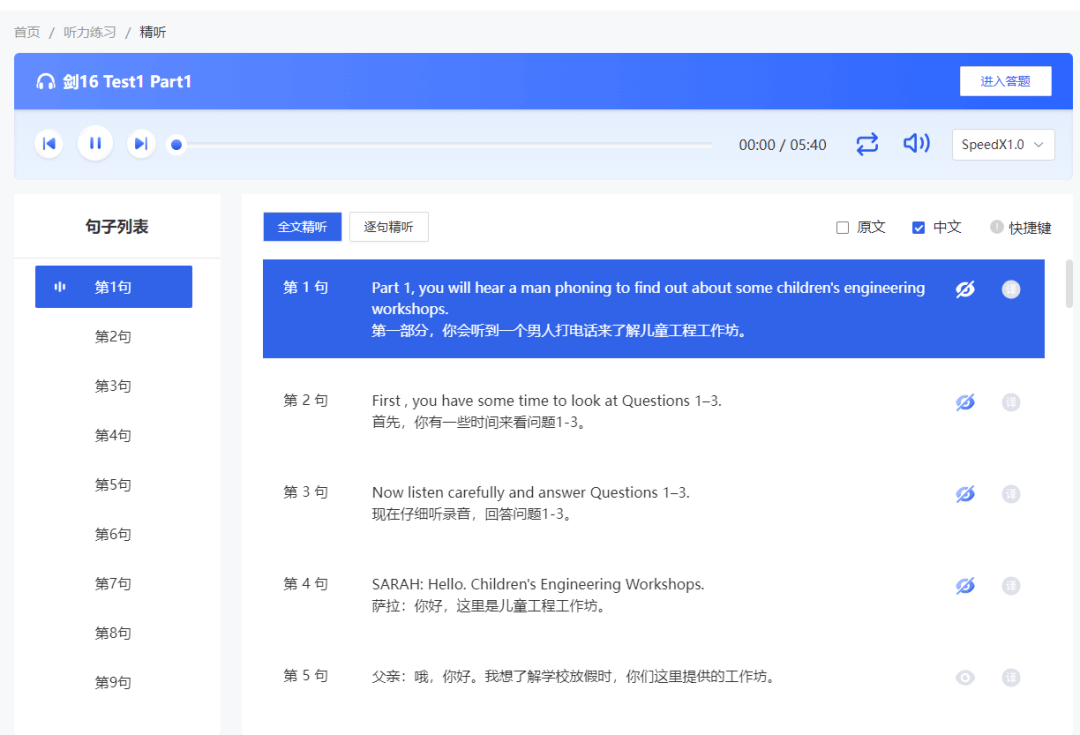Select 第8句 in the sentence list
Viewport: 1080px width, 735px height.
tap(113, 633)
